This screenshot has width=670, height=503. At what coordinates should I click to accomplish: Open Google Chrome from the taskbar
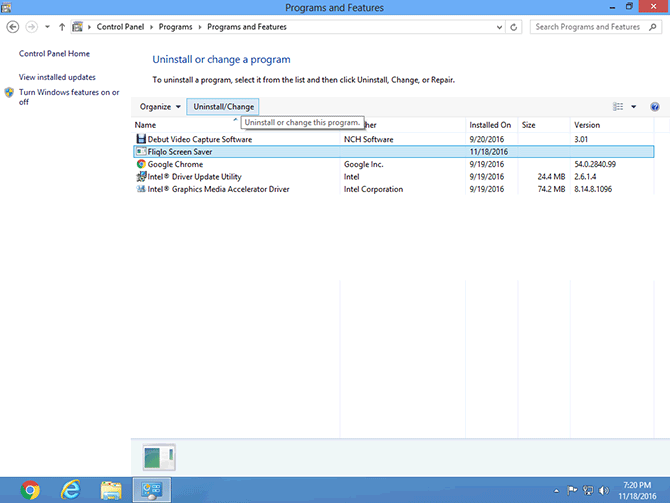[x=30, y=490]
